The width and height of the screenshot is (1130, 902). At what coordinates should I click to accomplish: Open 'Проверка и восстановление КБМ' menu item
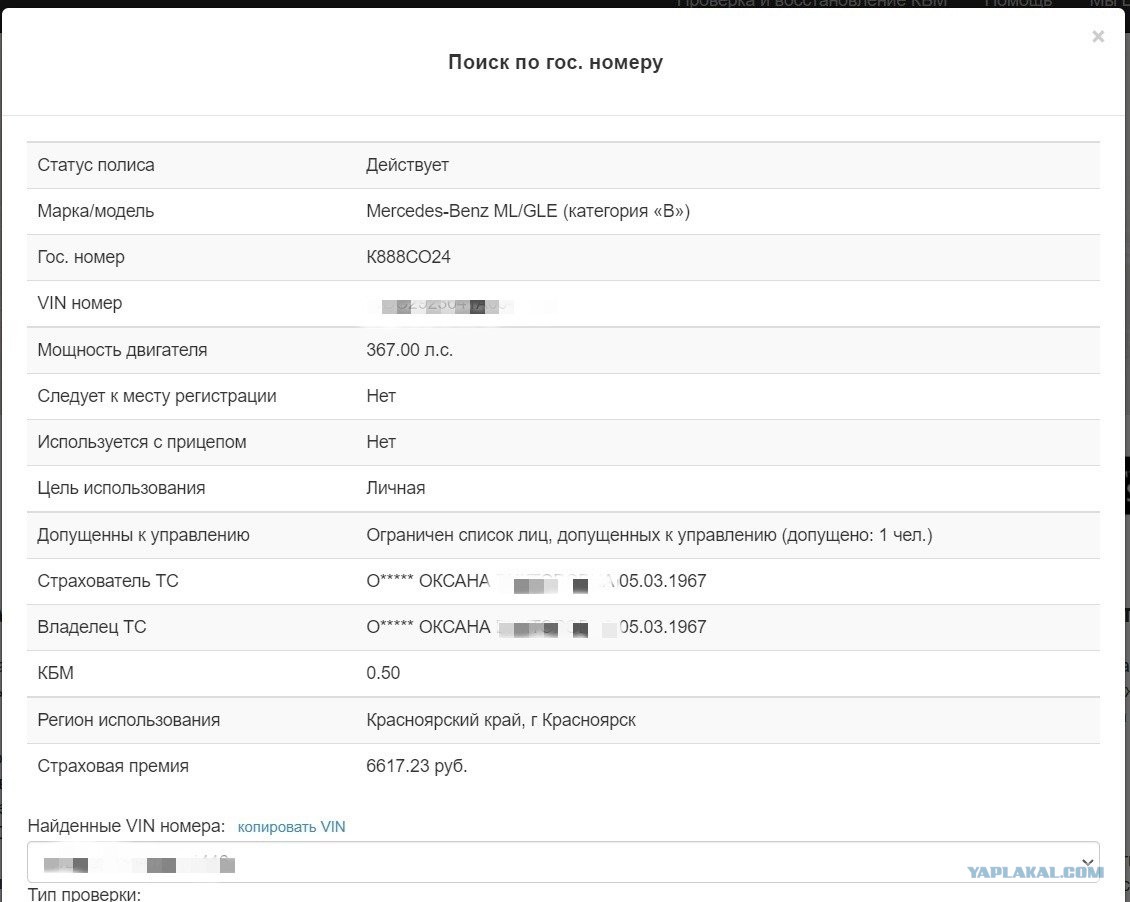tap(811, 4)
